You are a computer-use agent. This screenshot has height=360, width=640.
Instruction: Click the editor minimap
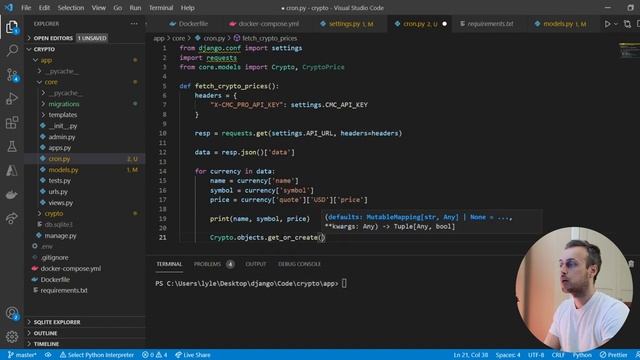(x=629, y=50)
